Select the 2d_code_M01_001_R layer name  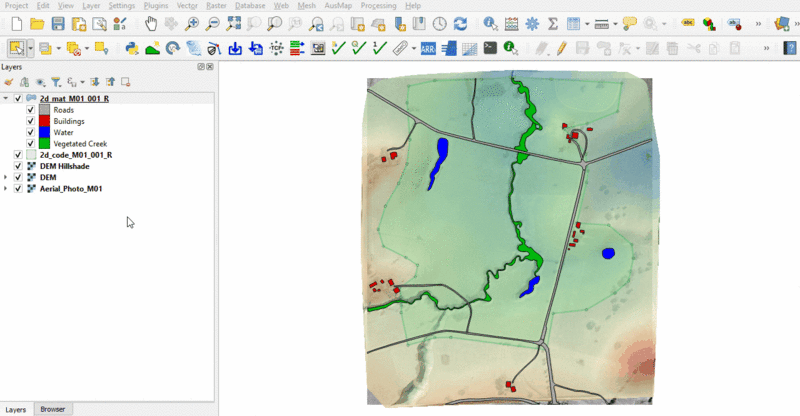click(75, 155)
